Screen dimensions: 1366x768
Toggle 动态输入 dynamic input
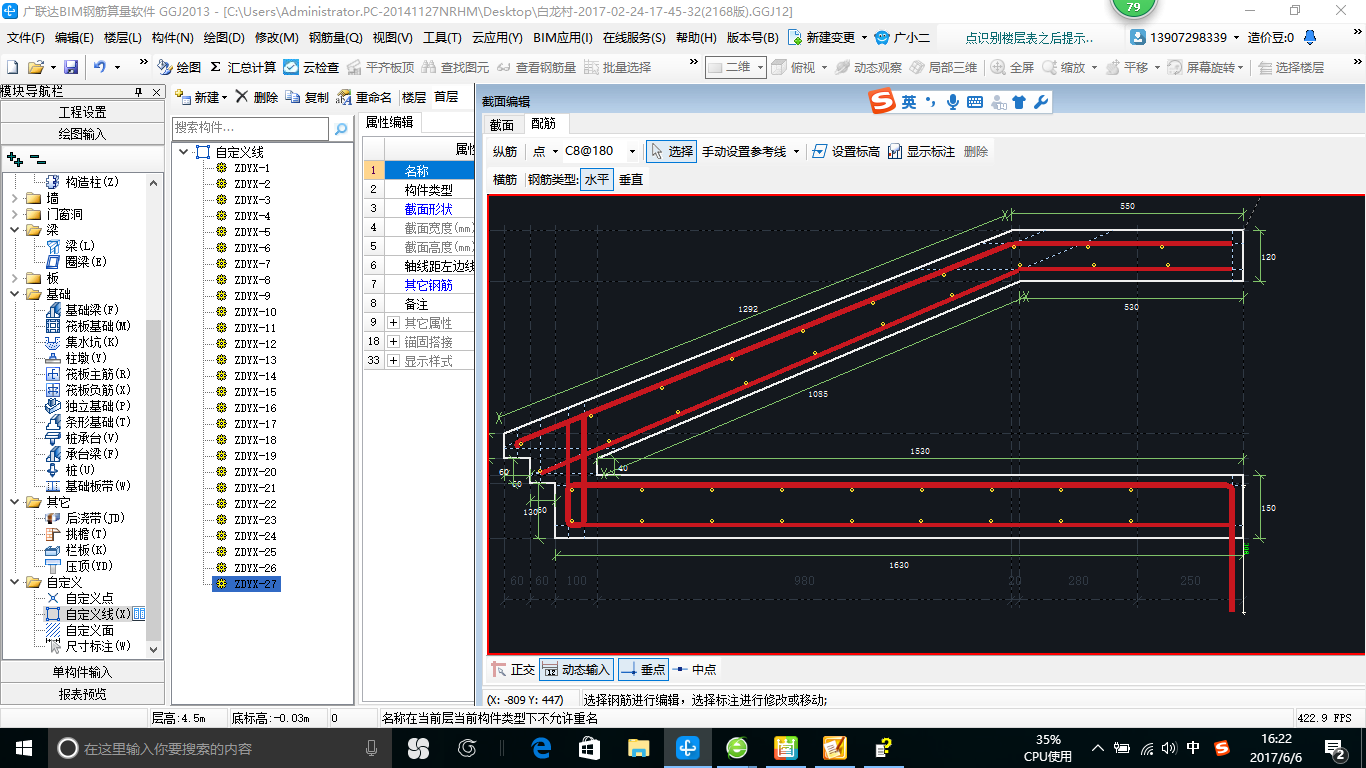[576, 670]
